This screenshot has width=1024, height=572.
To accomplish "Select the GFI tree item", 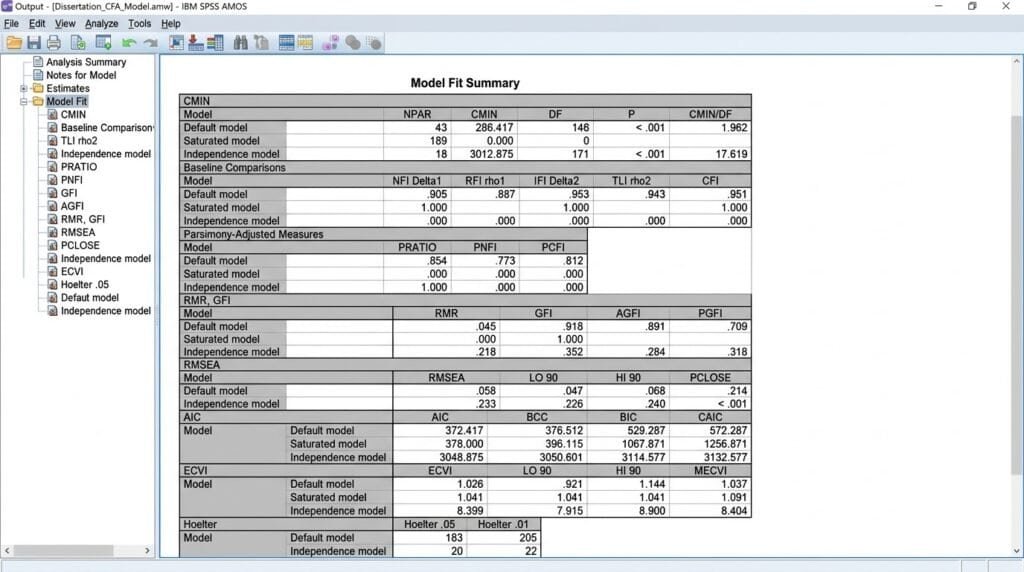I will (x=69, y=193).
